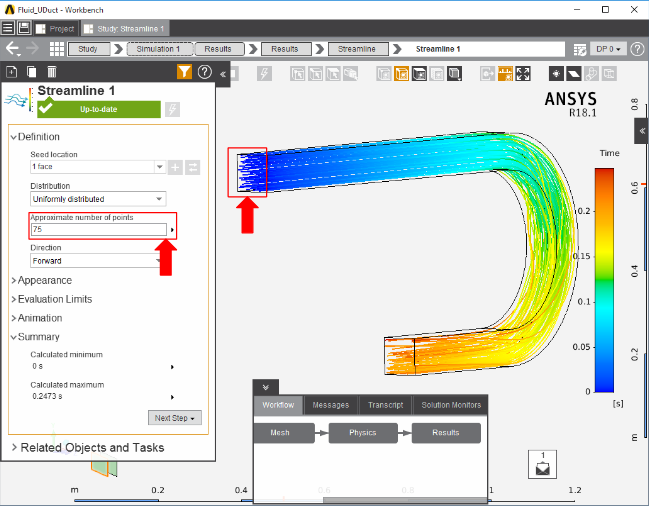Select the Solution Monitors tab
The width and height of the screenshot is (649, 506).
(x=451, y=405)
